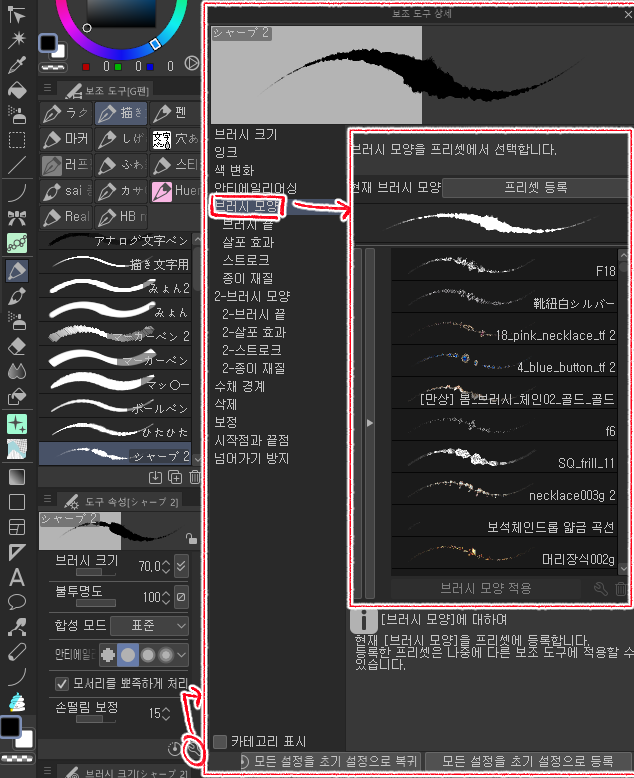Select the highlighted marker pen tool icon
The height and width of the screenshot is (778, 634).
pos(16,271)
